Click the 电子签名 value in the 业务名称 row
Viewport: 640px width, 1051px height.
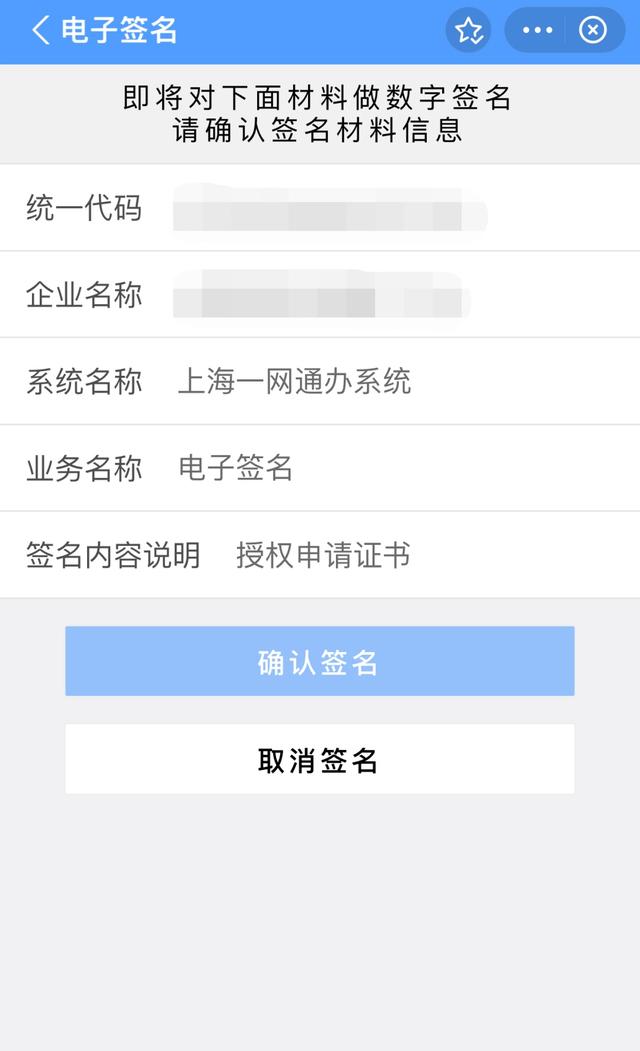(235, 468)
